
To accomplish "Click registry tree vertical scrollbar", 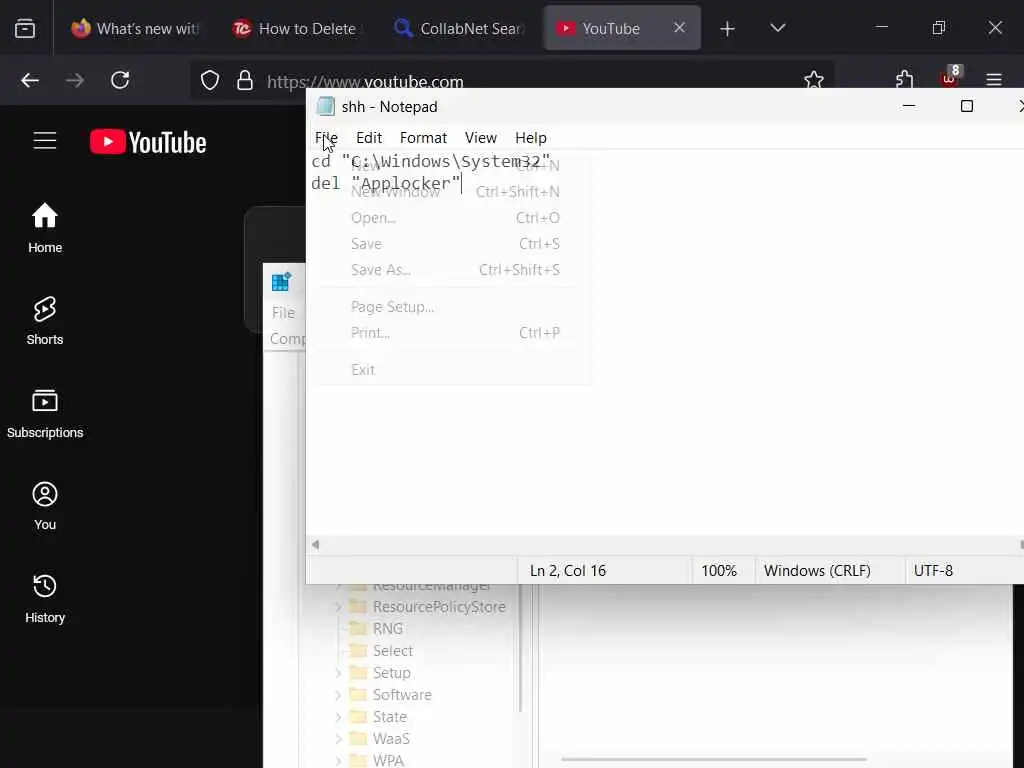I will point(520,648).
